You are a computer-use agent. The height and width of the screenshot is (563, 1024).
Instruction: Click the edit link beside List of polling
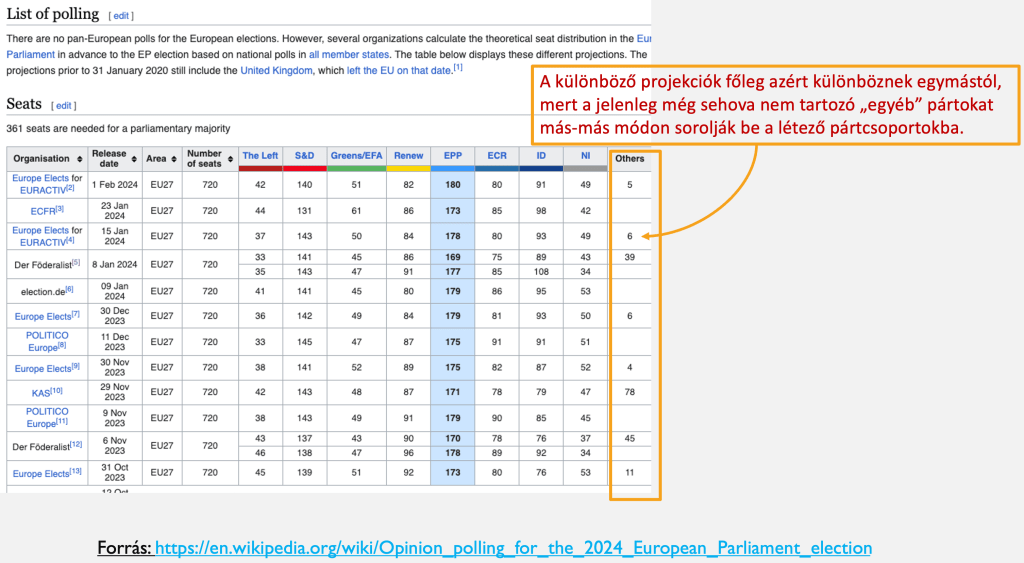[x=121, y=16]
